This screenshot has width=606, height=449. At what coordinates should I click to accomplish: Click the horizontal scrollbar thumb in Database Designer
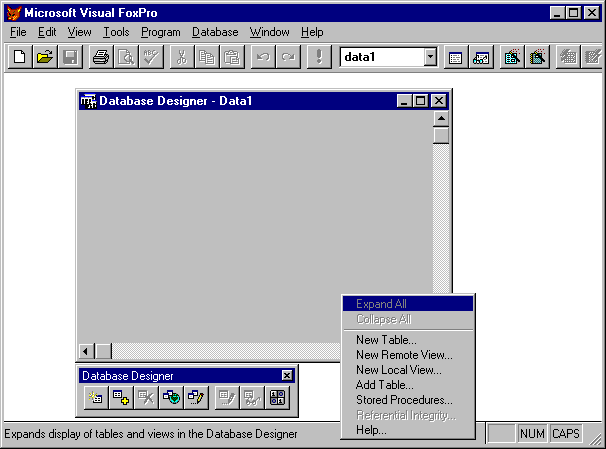[103, 351]
